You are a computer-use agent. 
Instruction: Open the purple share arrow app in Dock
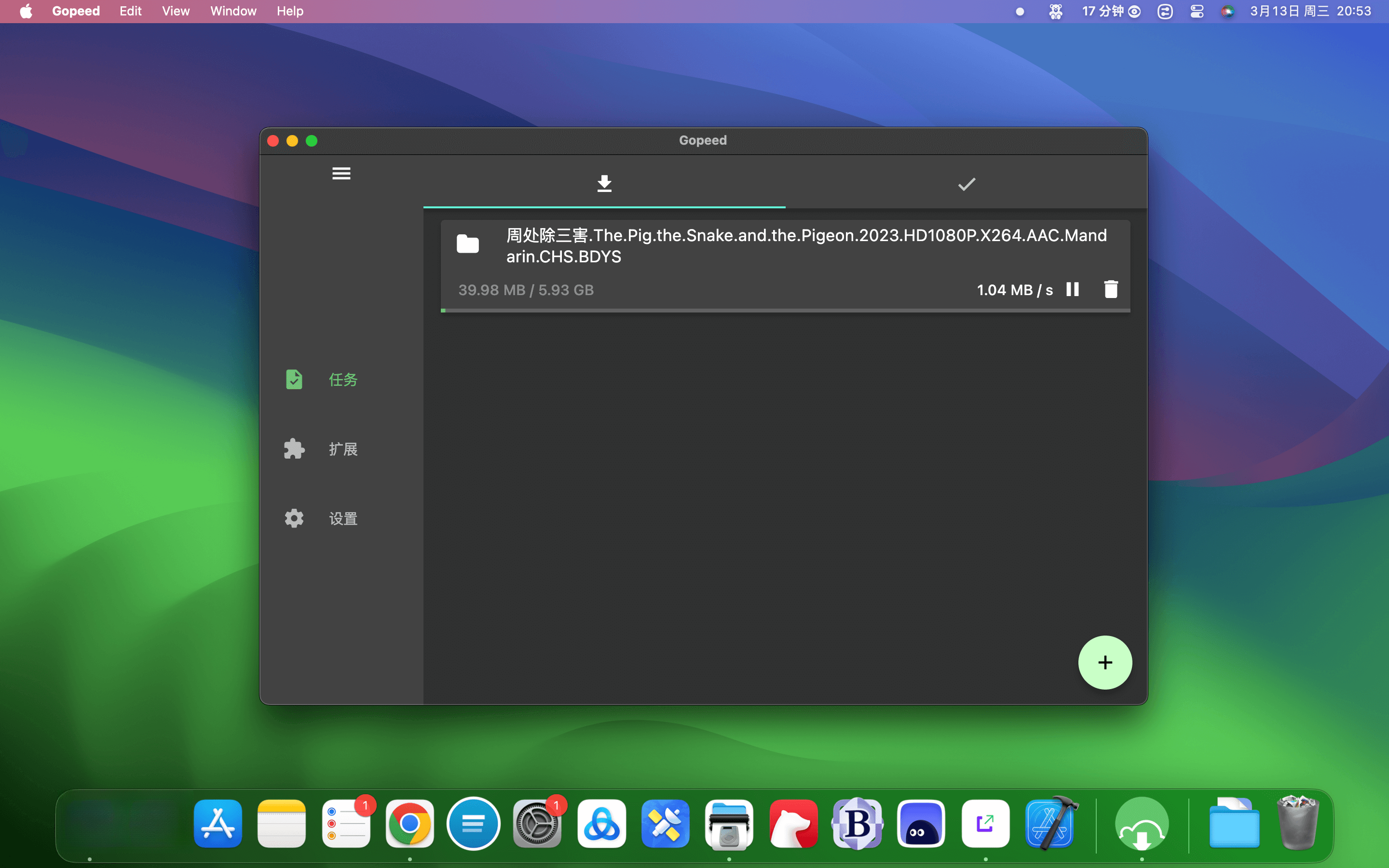(985, 823)
